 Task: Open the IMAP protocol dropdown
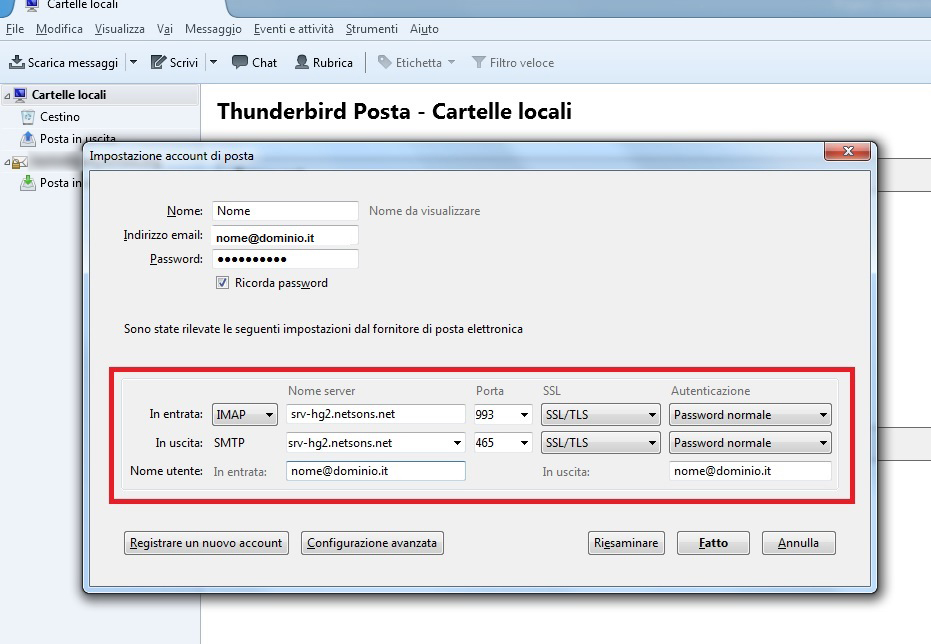click(x=244, y=415)
